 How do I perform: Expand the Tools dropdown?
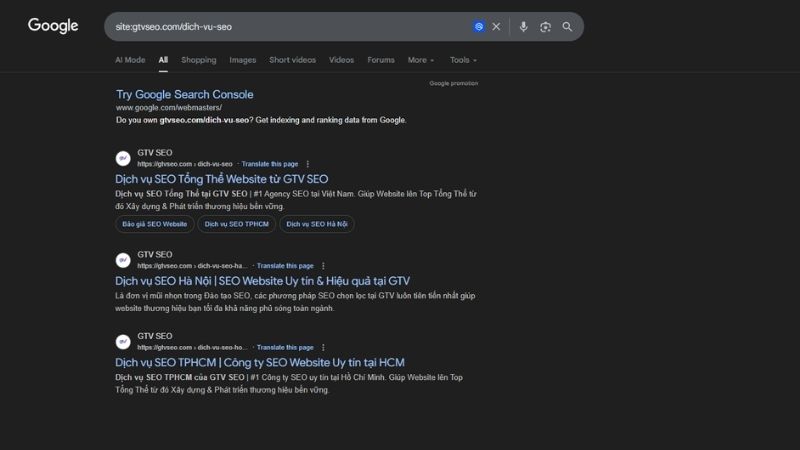(463, 60)
